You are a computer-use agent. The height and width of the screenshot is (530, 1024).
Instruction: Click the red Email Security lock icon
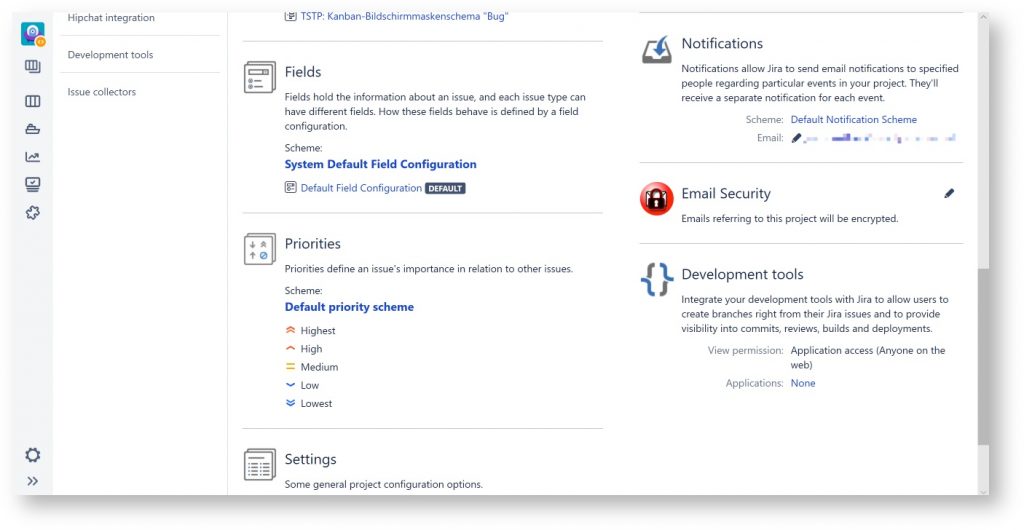pyautogui.click(x=657, y=200)
